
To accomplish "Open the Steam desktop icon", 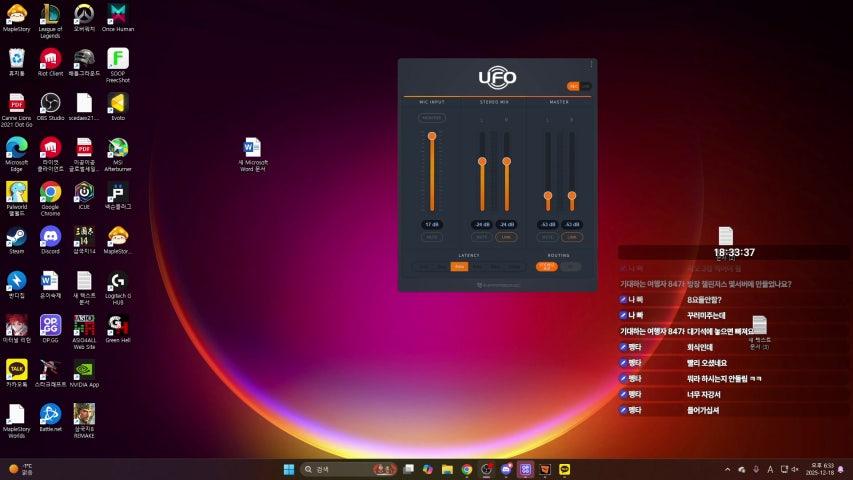I will pyautogui.click(x=16, y=236).
